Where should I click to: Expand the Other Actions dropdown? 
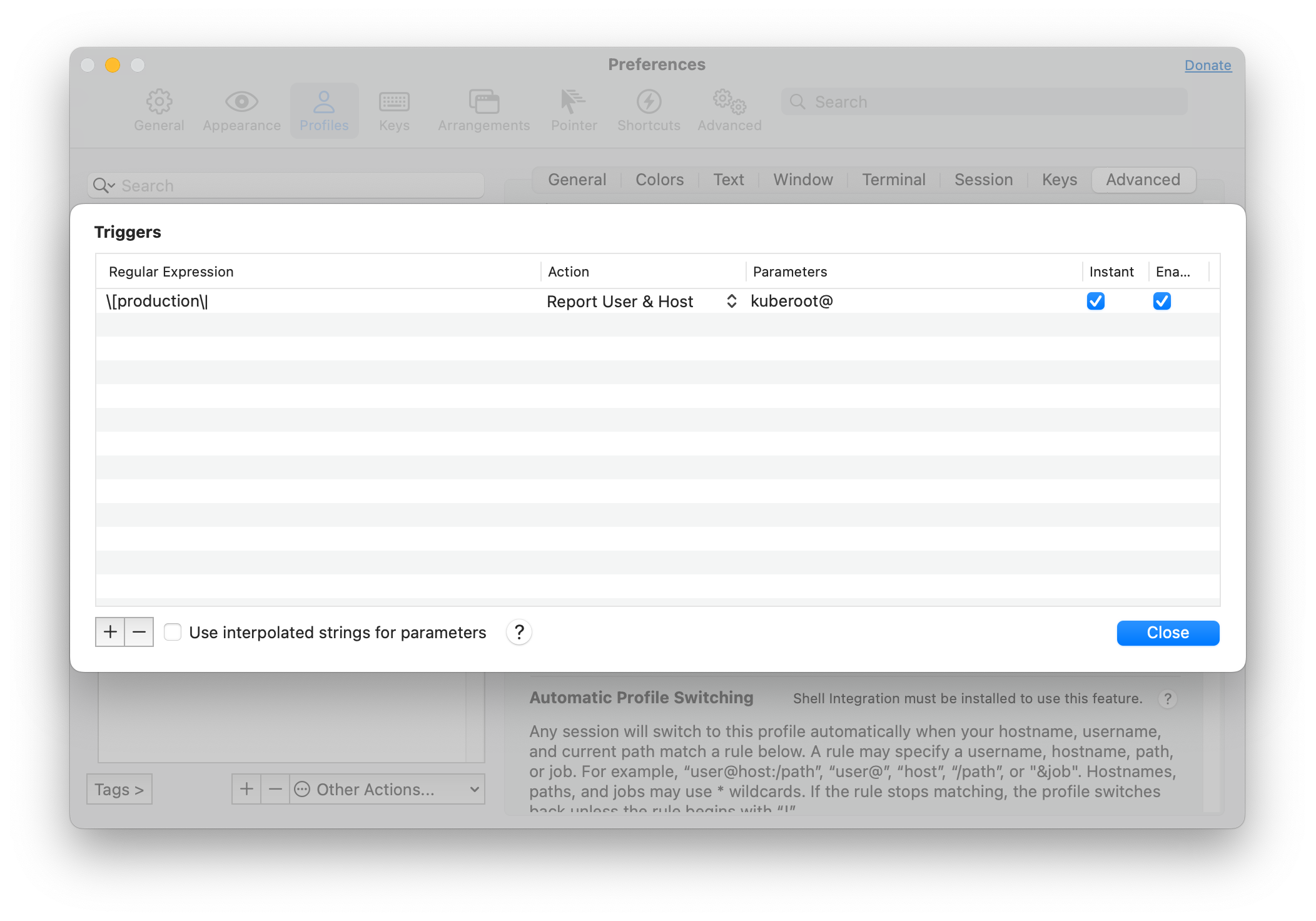click(387, 789)
